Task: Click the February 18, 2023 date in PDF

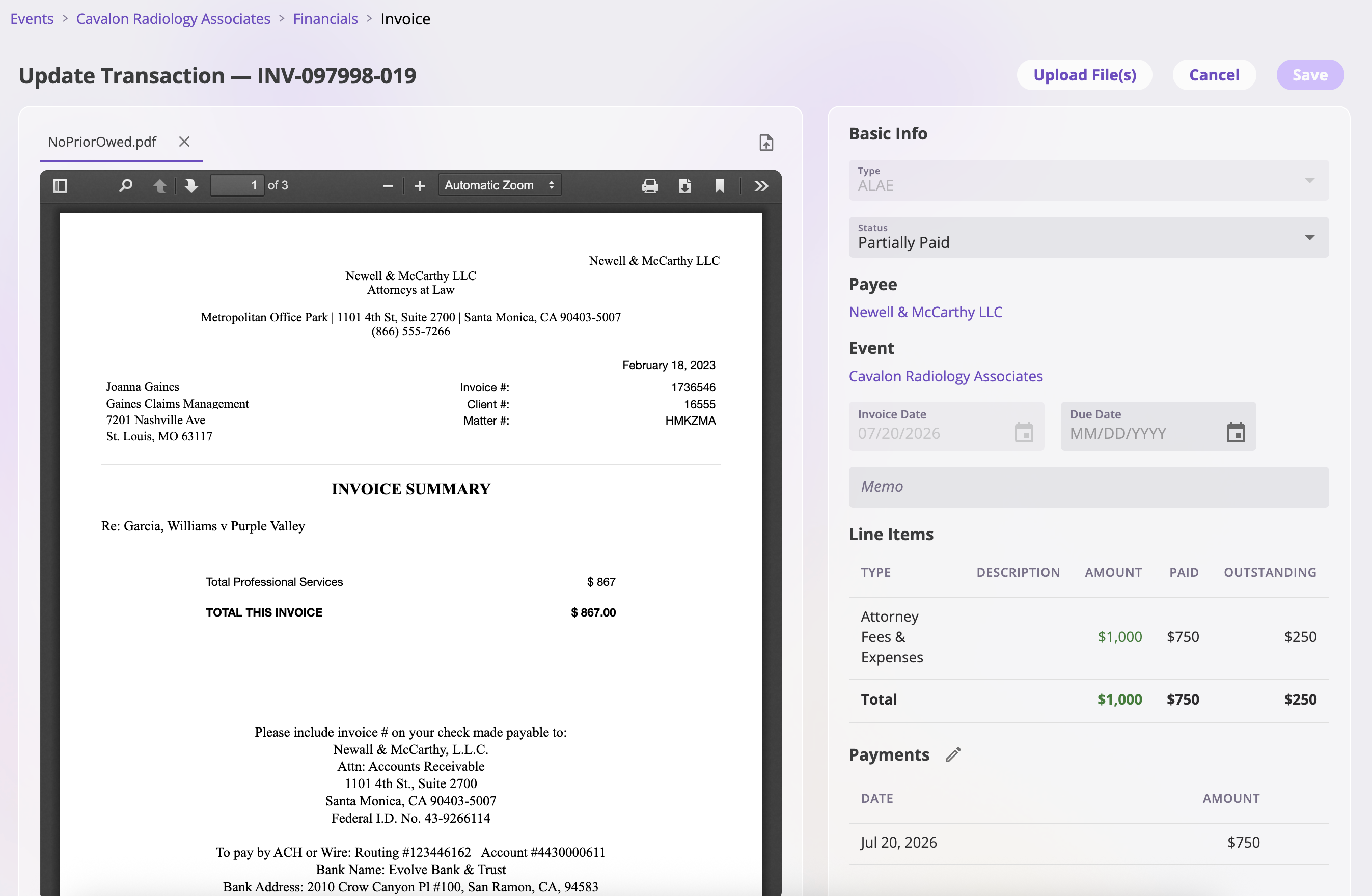Action: [669, 365]
